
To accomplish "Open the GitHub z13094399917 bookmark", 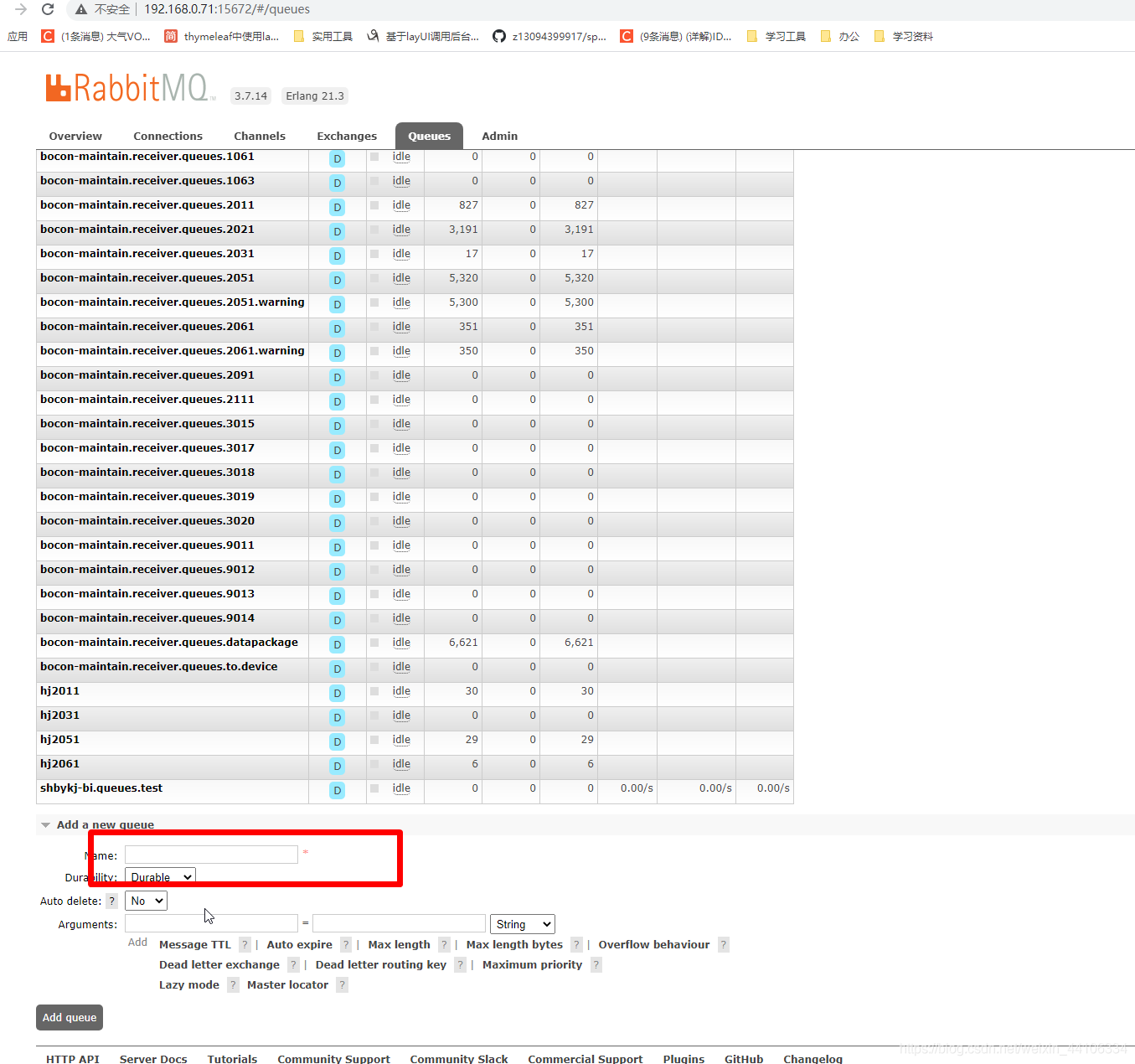I will (x=549, y=36).
